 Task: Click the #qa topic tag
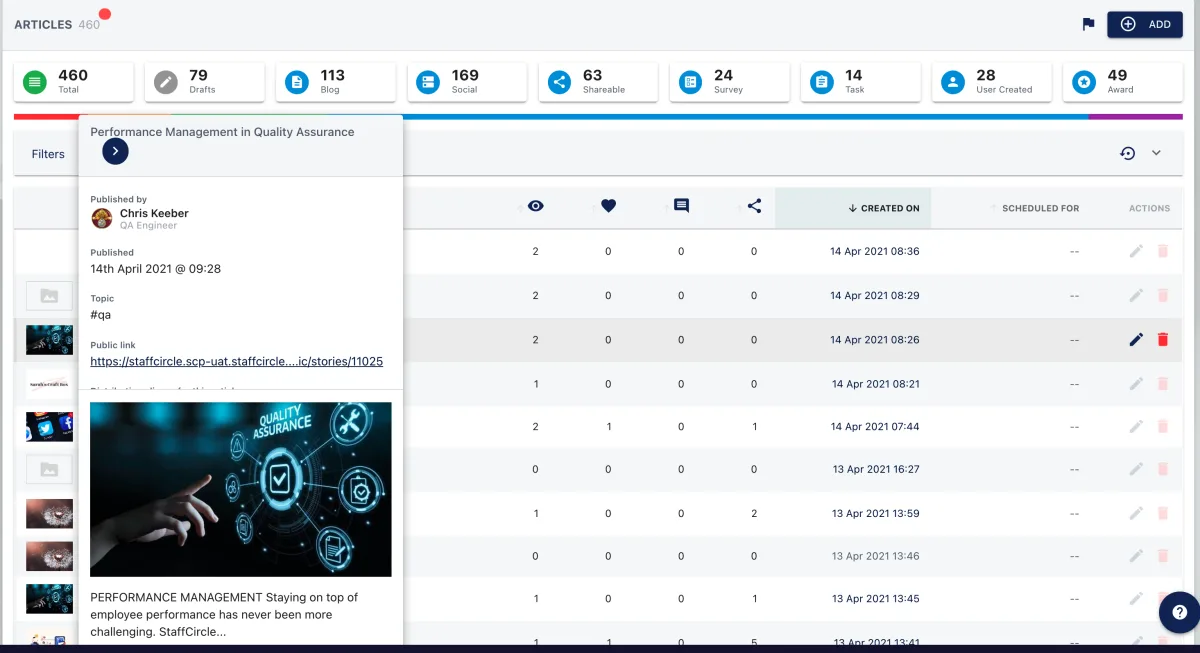click(100, 315)
